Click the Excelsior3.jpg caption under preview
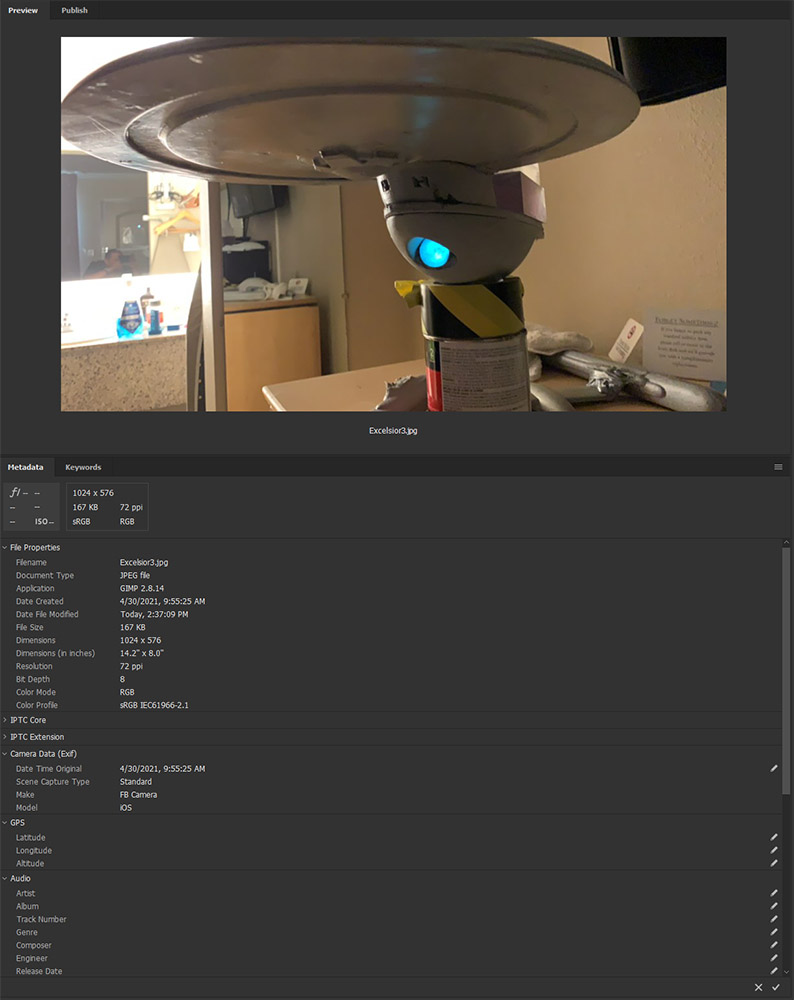Viewport: 794px width, 1000px height. 393,430
